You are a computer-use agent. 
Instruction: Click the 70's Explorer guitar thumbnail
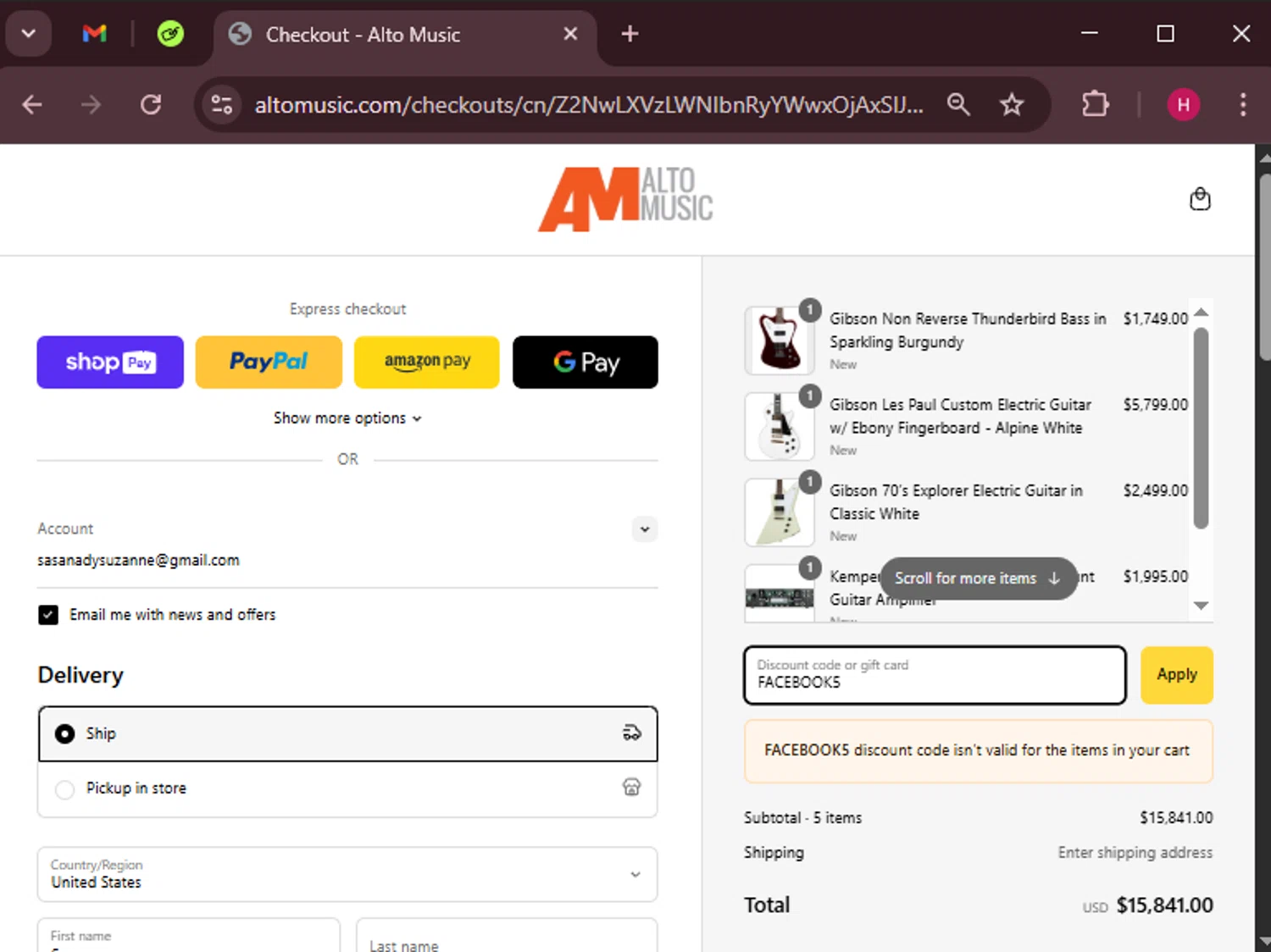pos(779,512)
